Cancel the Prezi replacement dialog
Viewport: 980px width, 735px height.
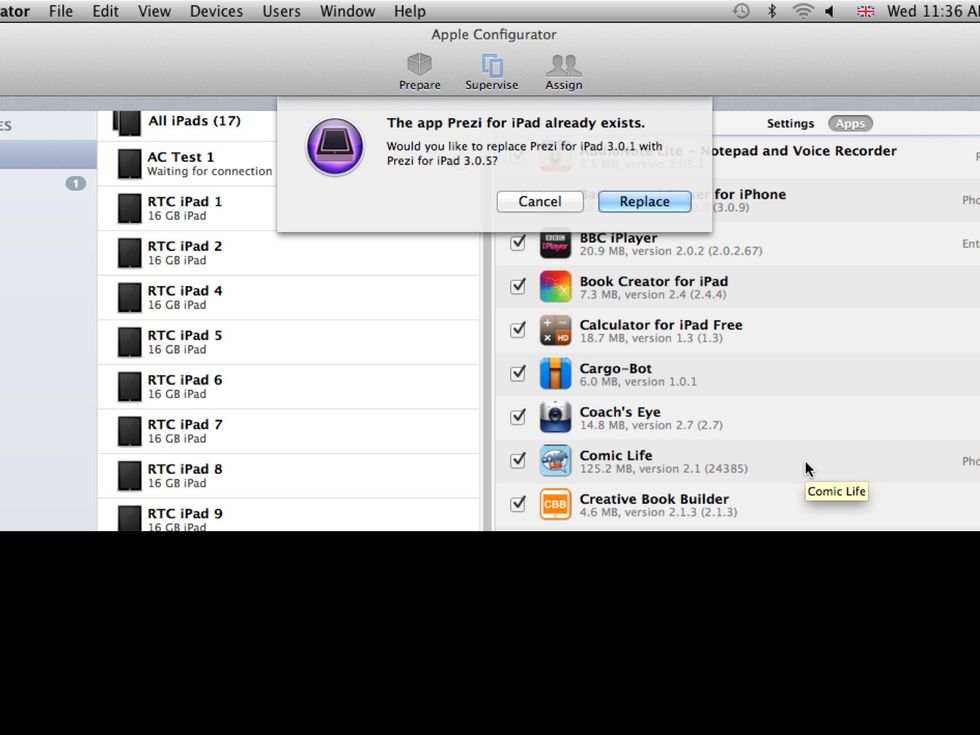click(539, 201)
